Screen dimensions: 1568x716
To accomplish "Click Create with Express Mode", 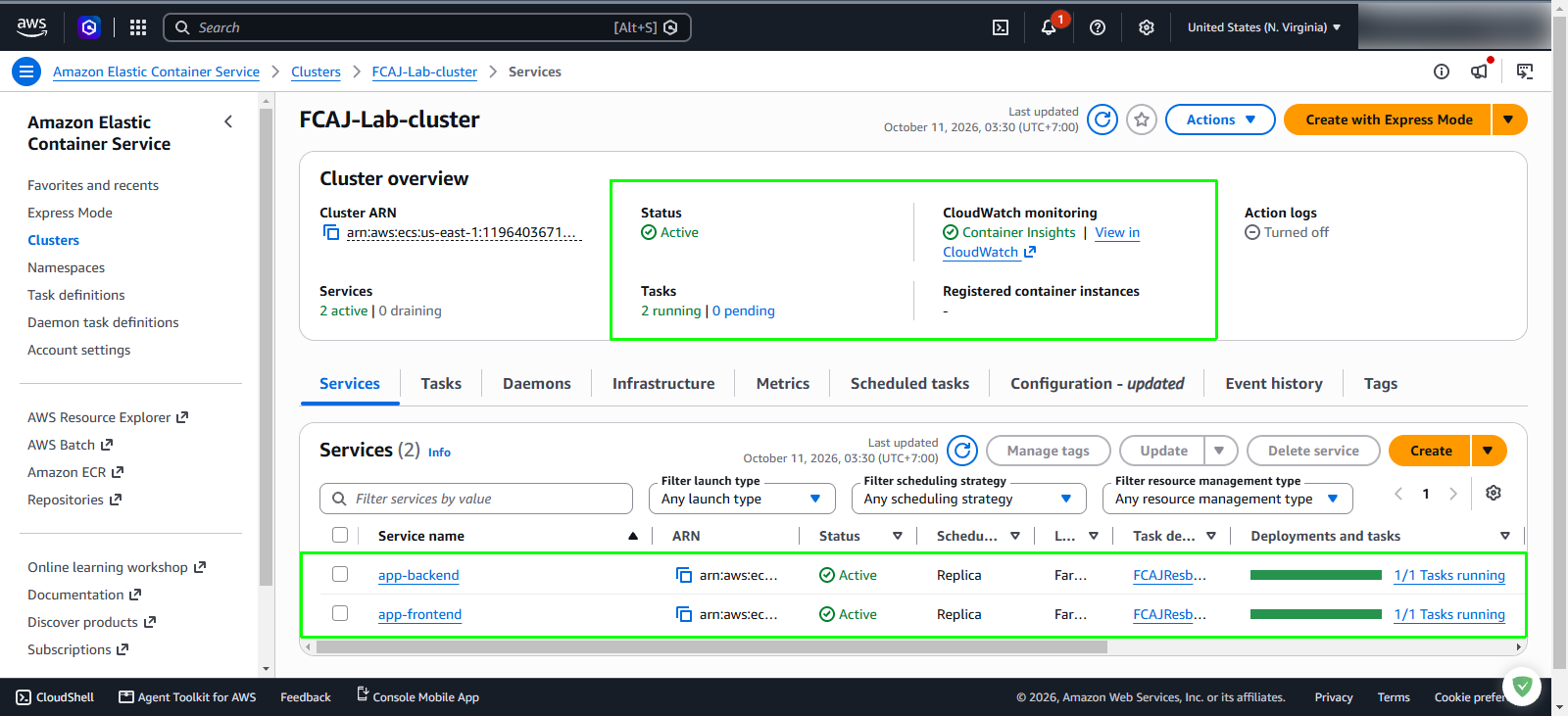I will coord(1388,119).
